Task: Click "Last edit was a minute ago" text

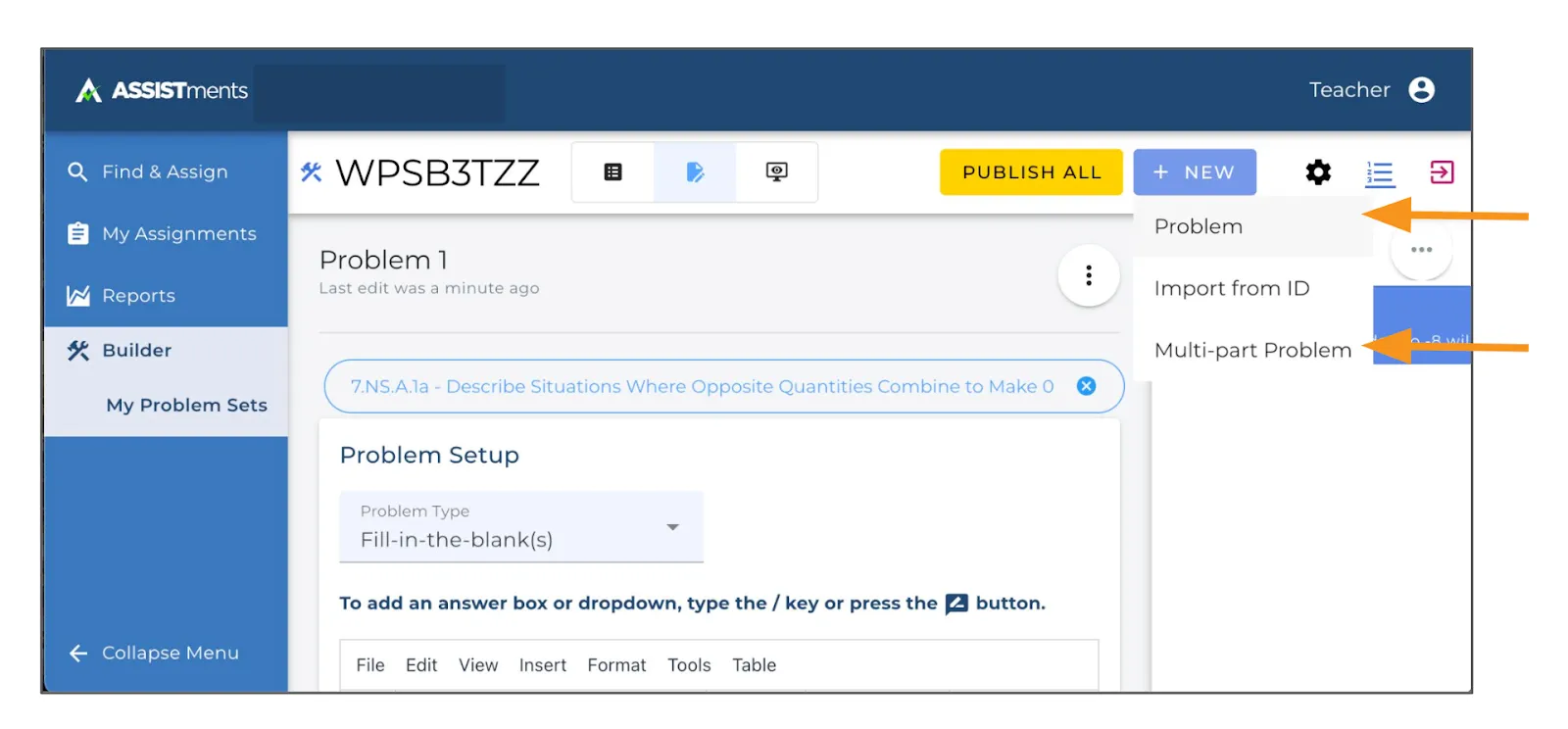Action: pyautogui.click(x=429, y=288)
